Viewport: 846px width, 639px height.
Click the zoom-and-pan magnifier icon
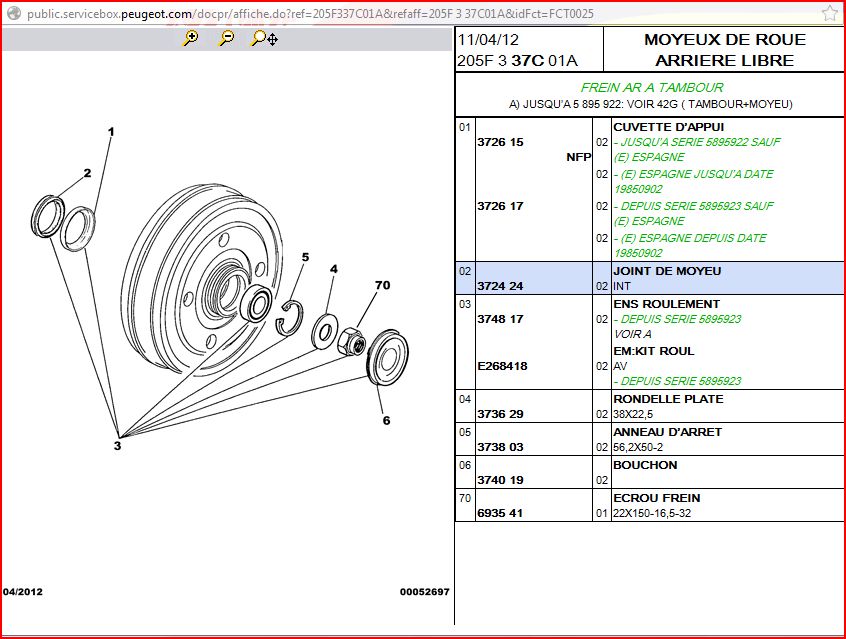[x=264, y=38]
